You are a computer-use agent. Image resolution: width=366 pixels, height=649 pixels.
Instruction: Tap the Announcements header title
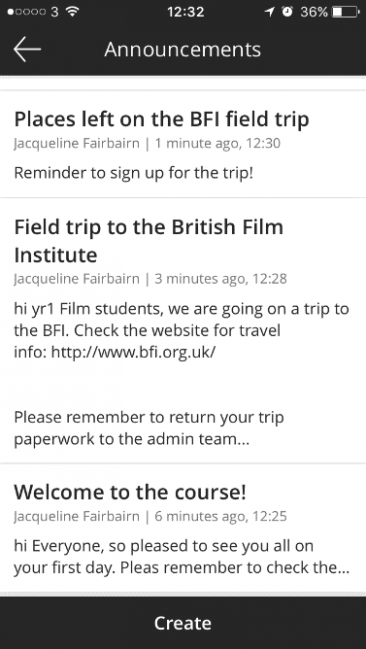183,49
